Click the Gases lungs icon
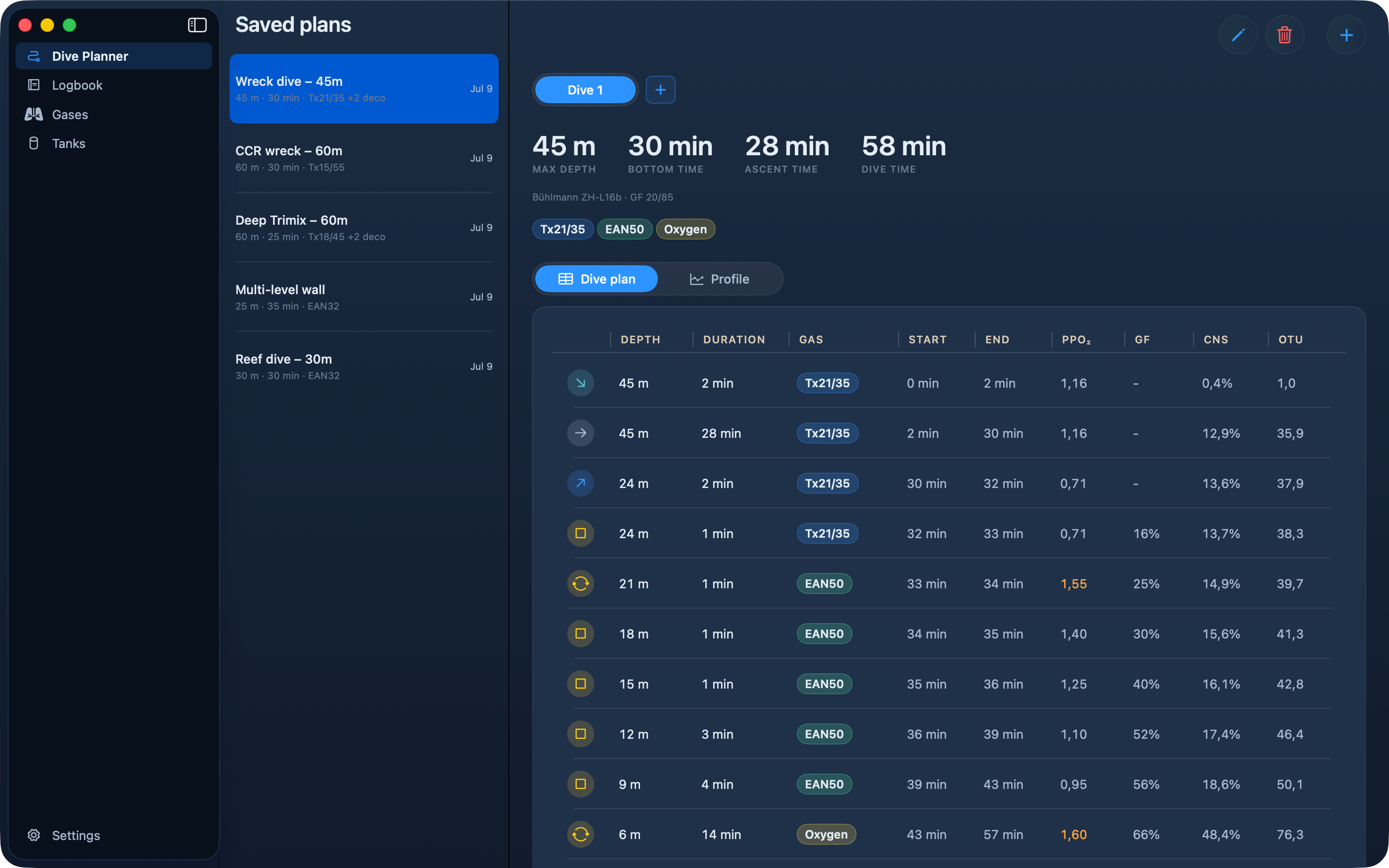The height and width of the screenshot is (868, 1389). (x=34, y=114)
